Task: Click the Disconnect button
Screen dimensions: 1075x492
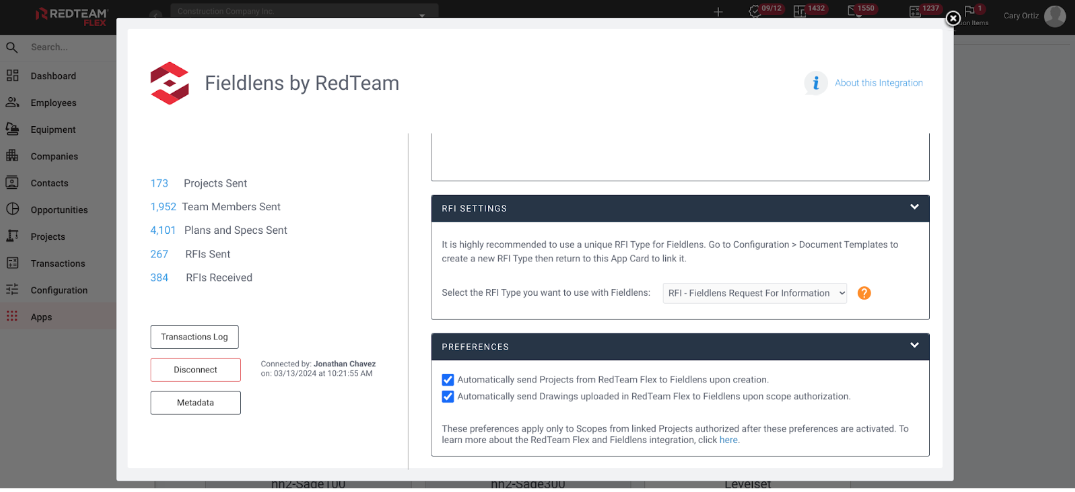Action: (x=195, y=370)
